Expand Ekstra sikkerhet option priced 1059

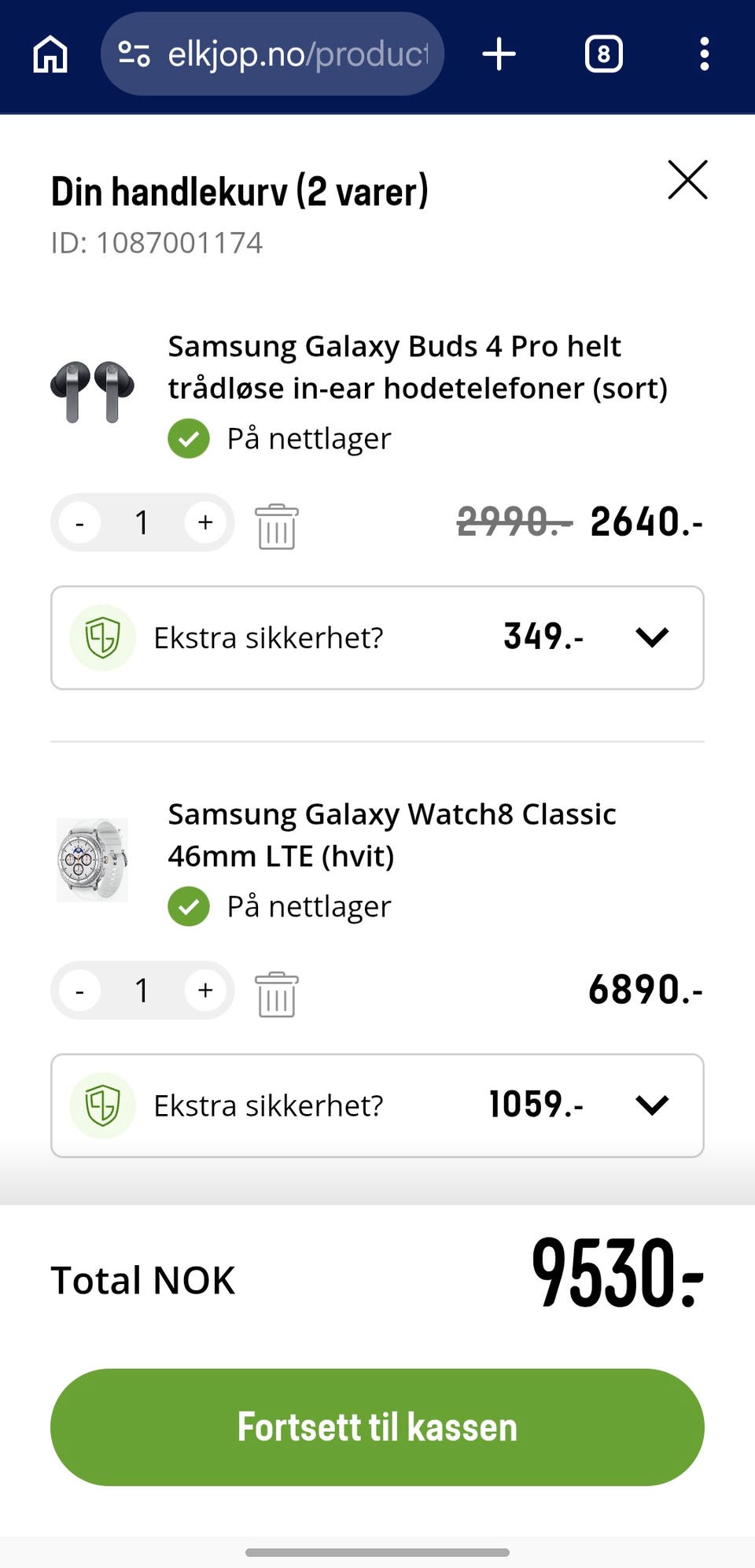point(652,1105)
